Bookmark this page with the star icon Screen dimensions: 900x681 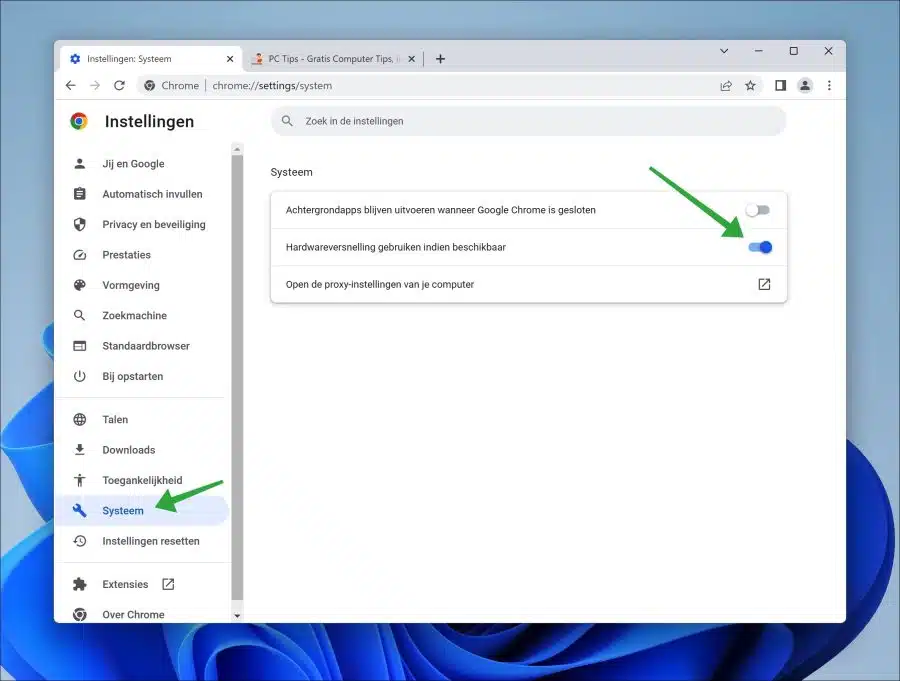(750, 86)
